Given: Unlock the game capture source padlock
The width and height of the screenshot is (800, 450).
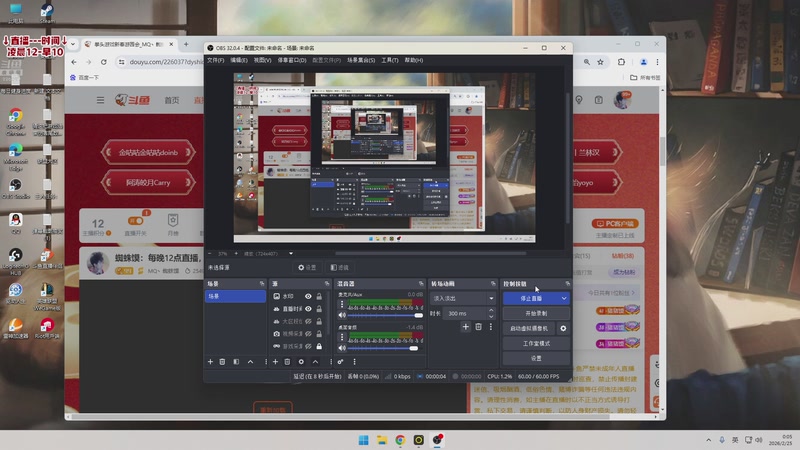Looking at the screenshot, I should [319, 346].
